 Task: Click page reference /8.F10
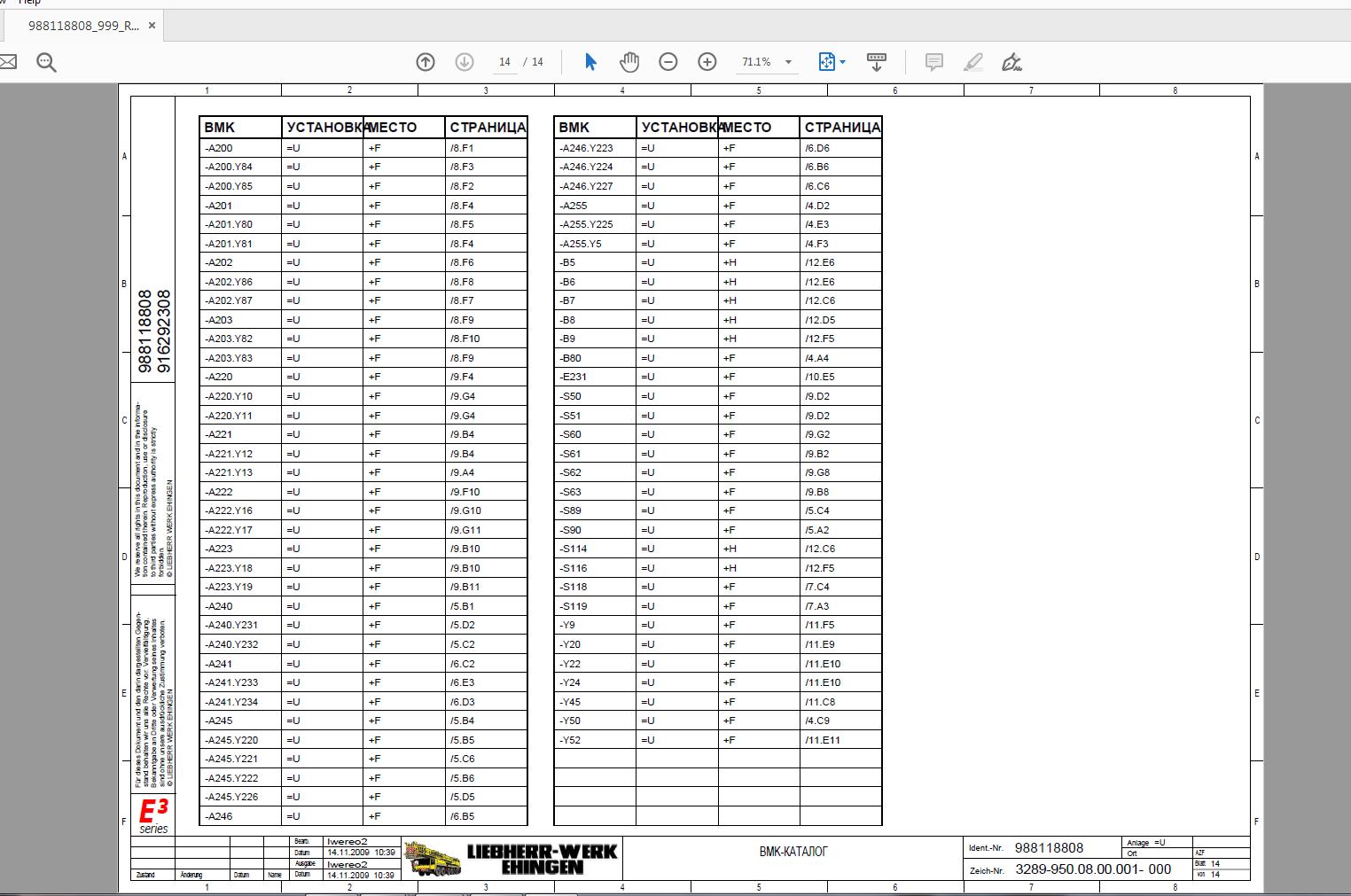pos(465,339)
